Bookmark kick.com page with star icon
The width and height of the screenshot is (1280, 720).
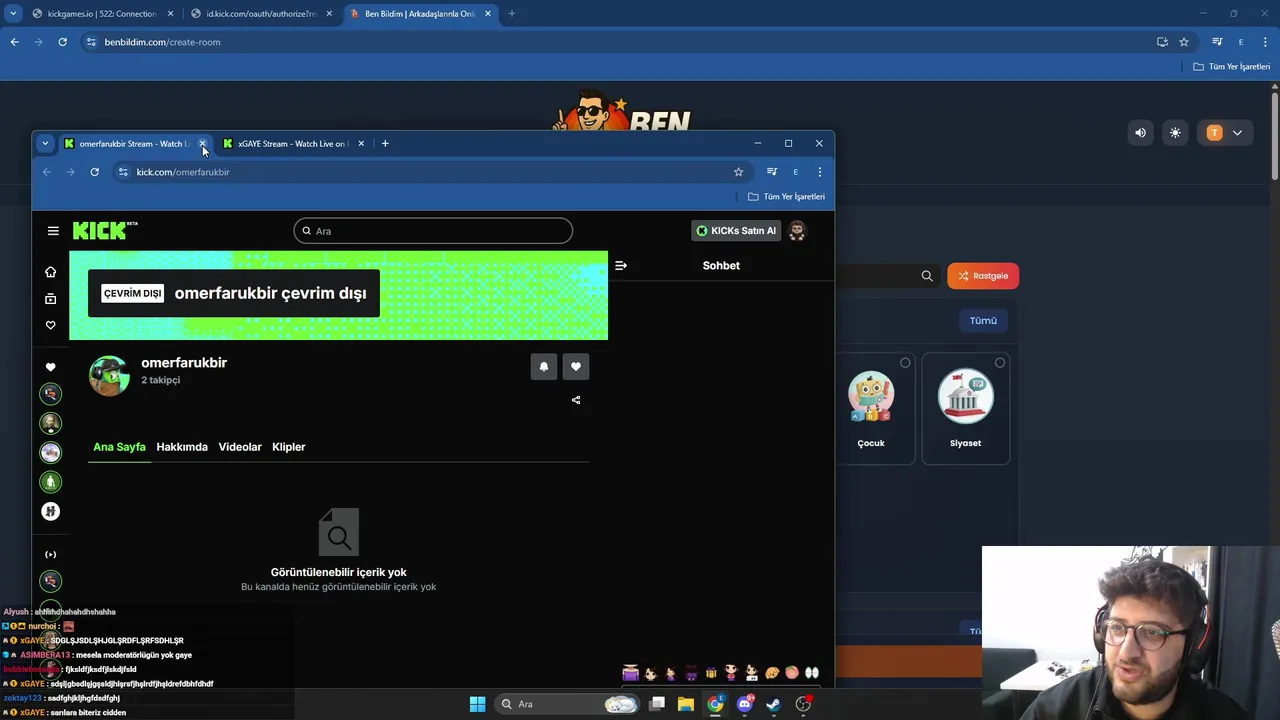point(739,172)
